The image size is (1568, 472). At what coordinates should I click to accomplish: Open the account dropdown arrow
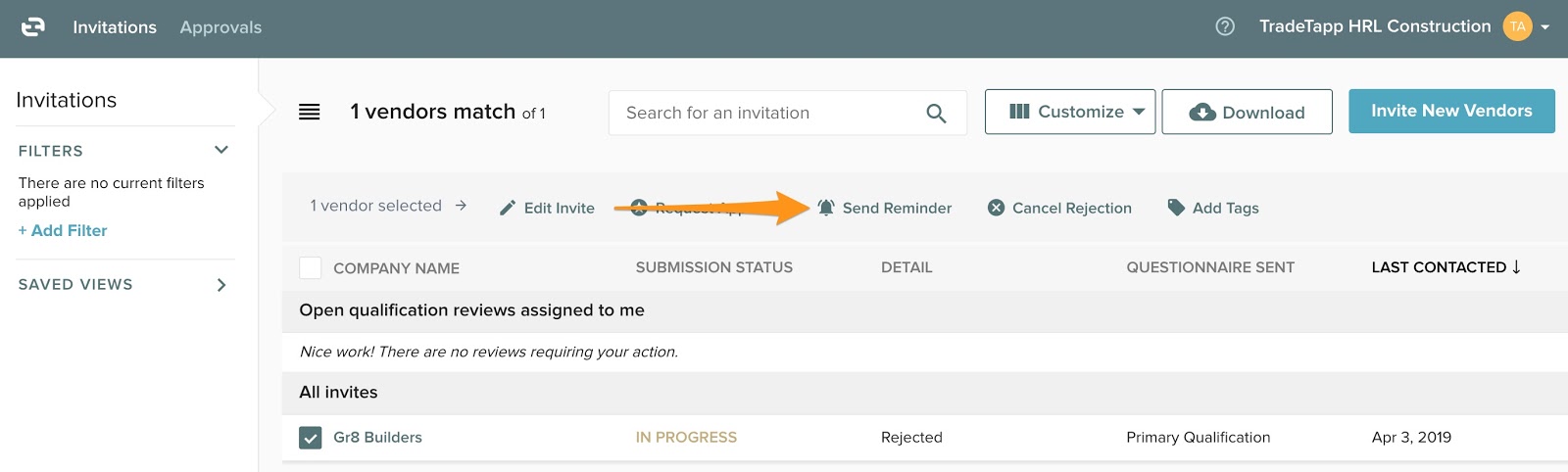1545,27
